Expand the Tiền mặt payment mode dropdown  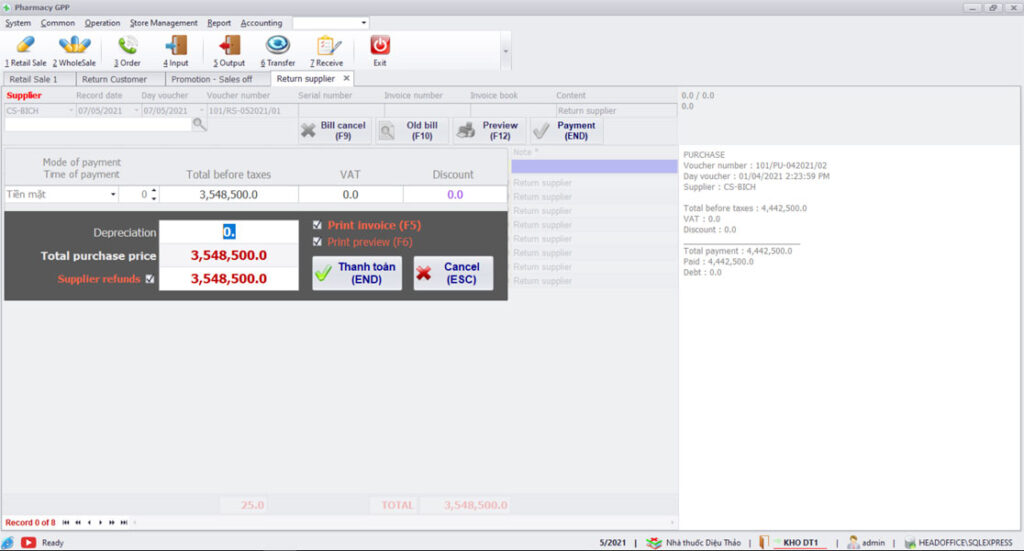pos(113,195)
